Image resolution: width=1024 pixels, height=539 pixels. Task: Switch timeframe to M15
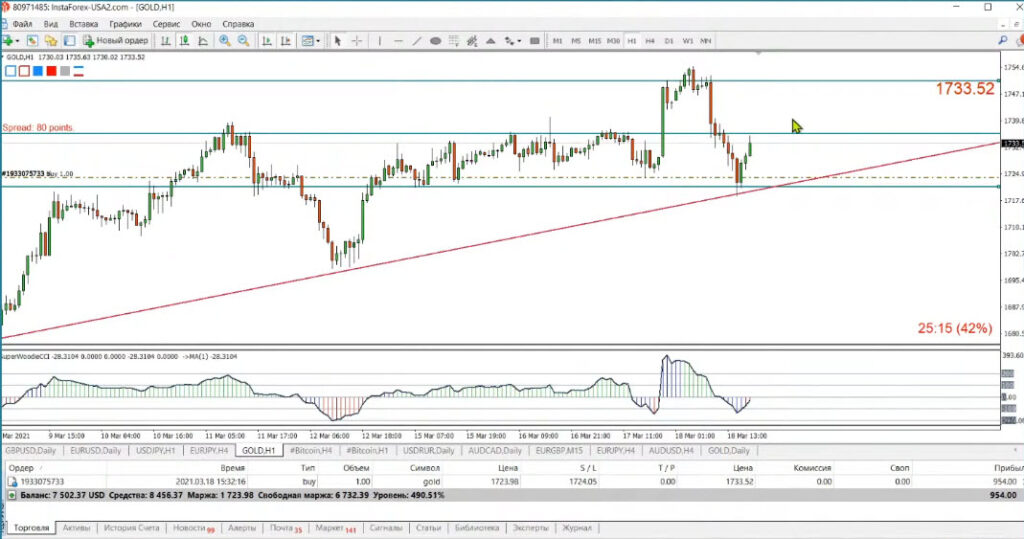pyautogui.click(x=594, y=41)
